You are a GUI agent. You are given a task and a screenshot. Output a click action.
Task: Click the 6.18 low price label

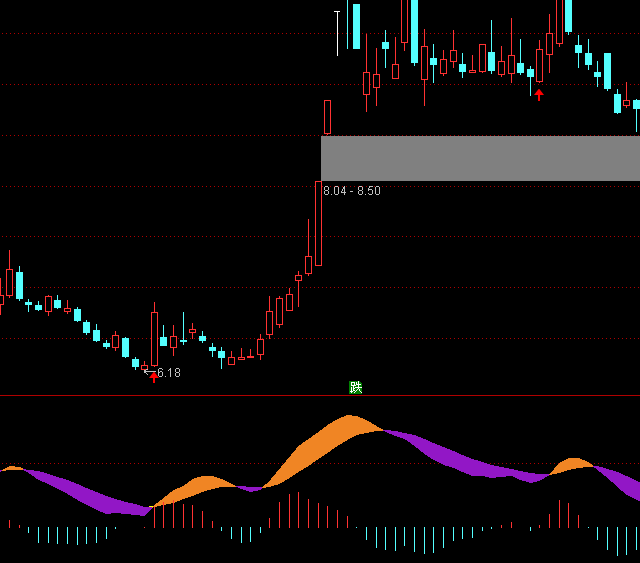pyautogui.click(x=169, y=373)
